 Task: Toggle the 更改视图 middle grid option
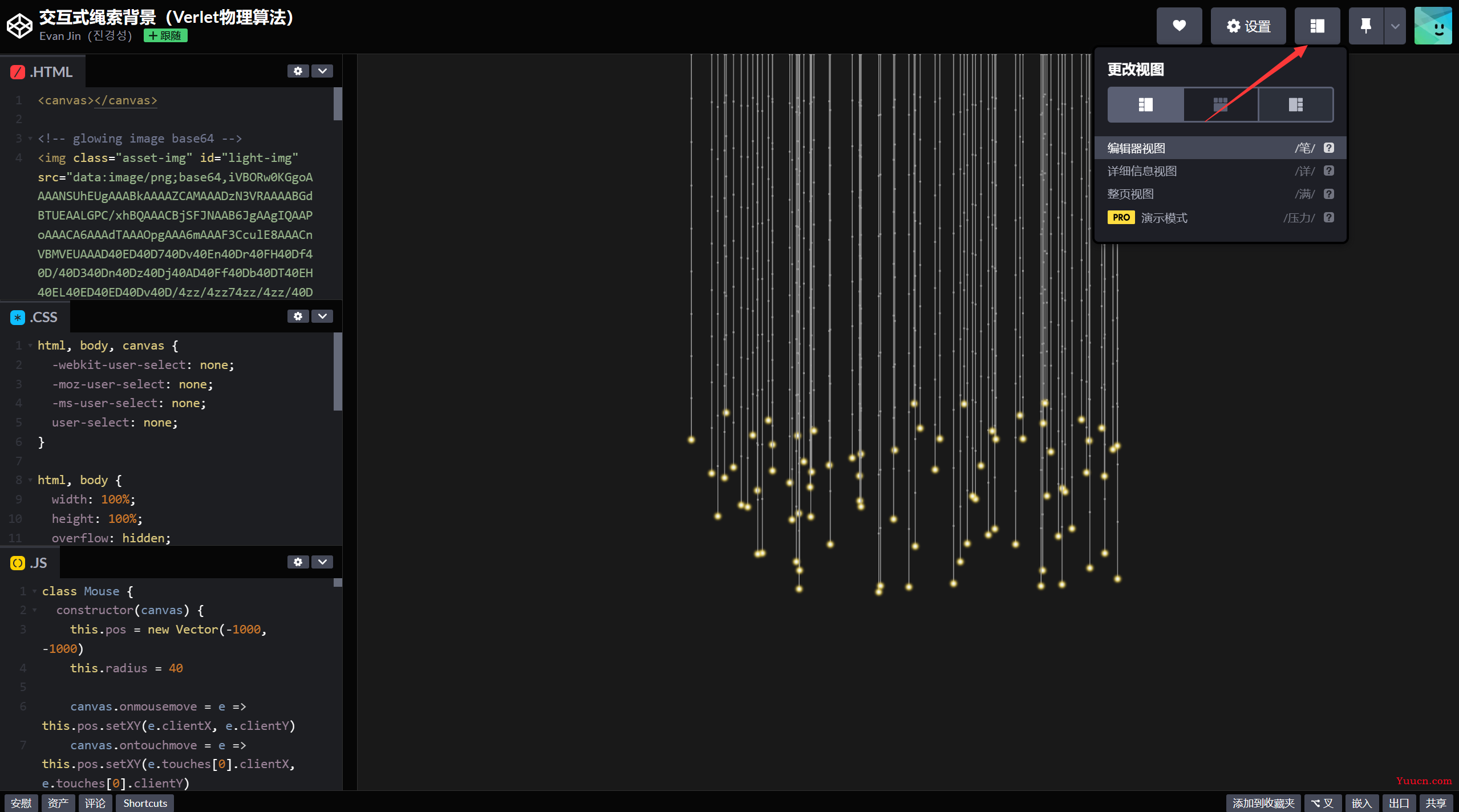[x=1220, y=103]
